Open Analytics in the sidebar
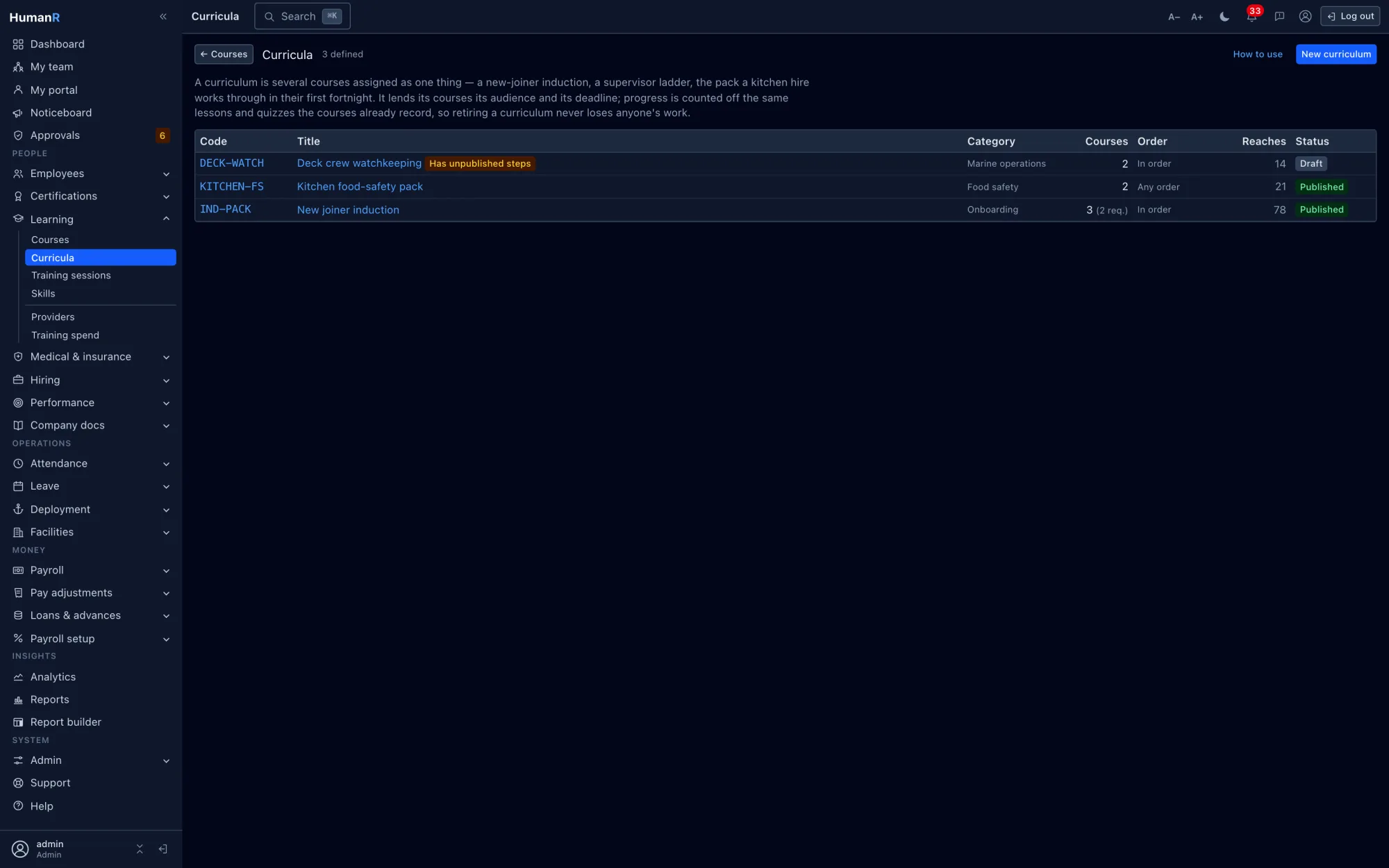 pyautogui.click(x=91, y=677)
